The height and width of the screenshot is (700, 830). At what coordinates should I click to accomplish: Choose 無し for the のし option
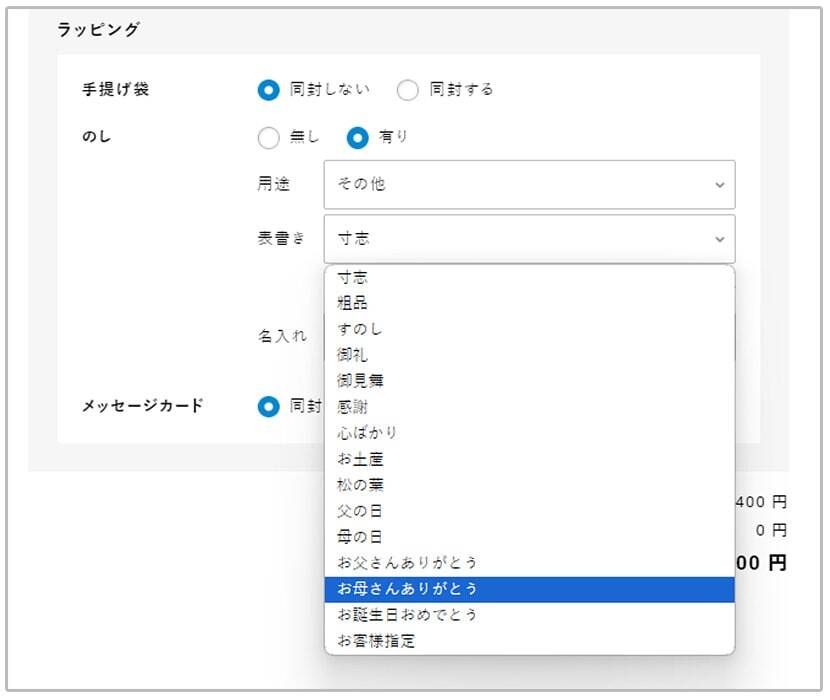click(x=268, y=138)
